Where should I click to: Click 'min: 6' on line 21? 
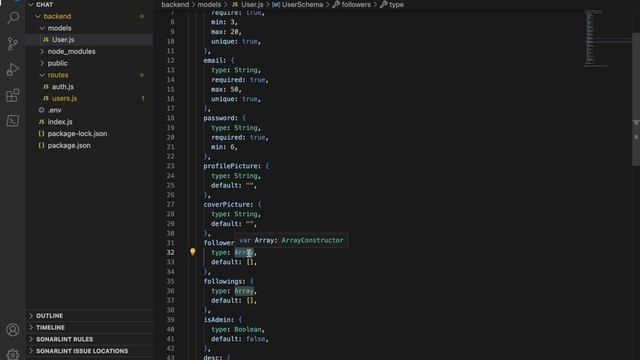pyautogui.click(x=222, y=147)
